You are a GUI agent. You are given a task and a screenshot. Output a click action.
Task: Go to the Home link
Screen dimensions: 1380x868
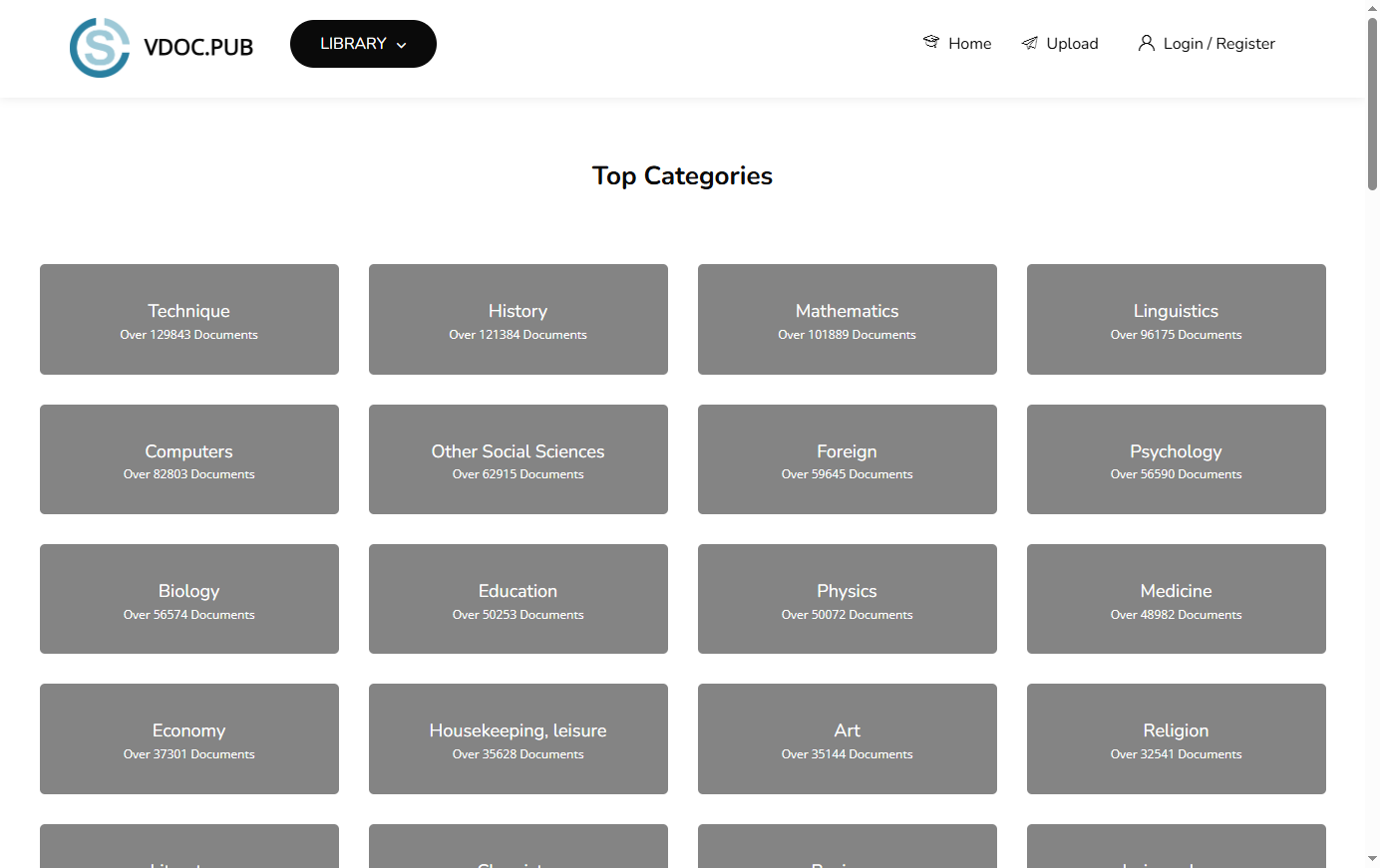point(957,43)
